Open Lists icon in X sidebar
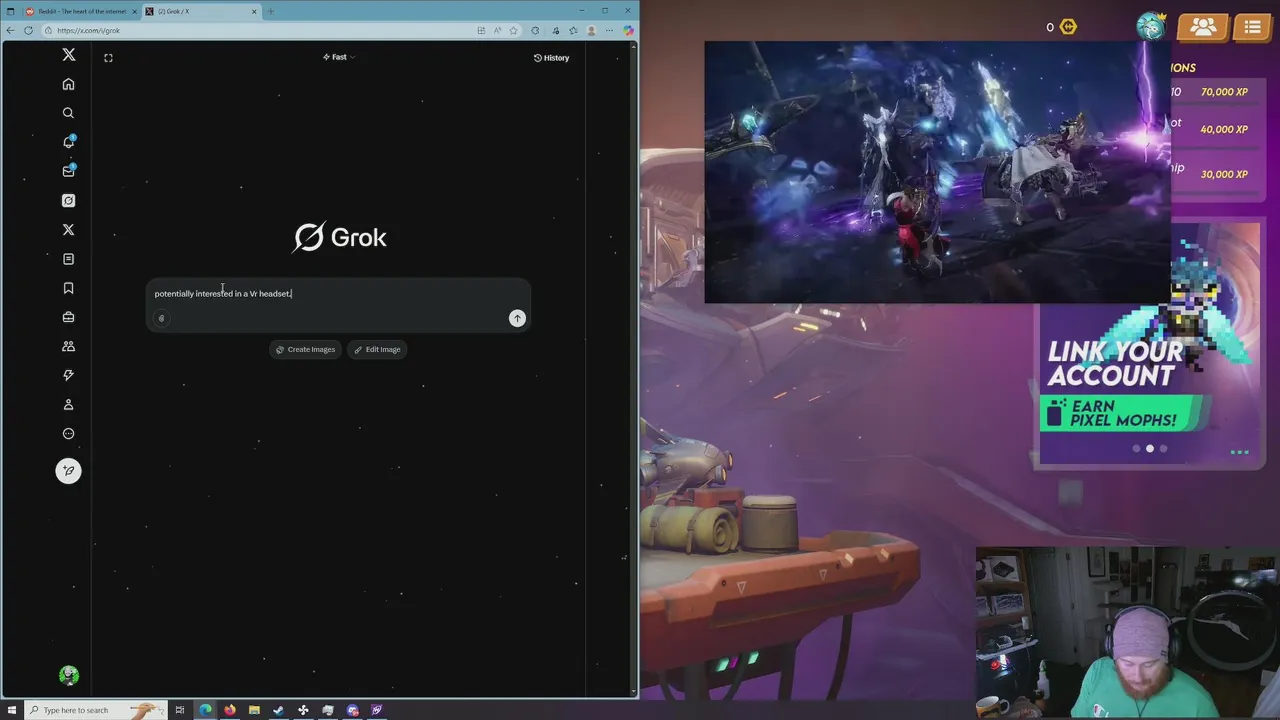The height and width of the screenshot is (720, 1280). tap(68, 259)
